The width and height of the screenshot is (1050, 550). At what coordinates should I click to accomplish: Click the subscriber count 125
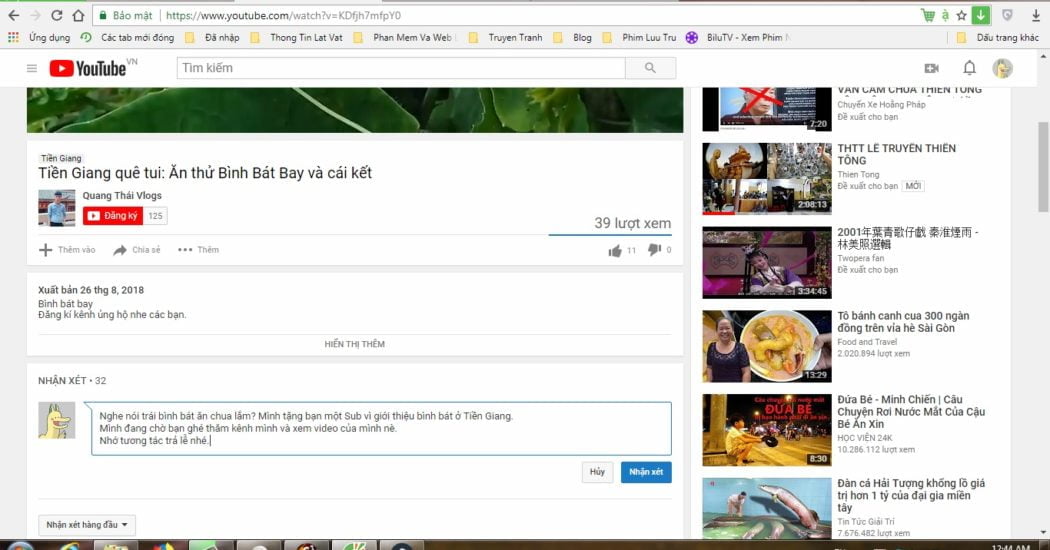coord(155,216)
